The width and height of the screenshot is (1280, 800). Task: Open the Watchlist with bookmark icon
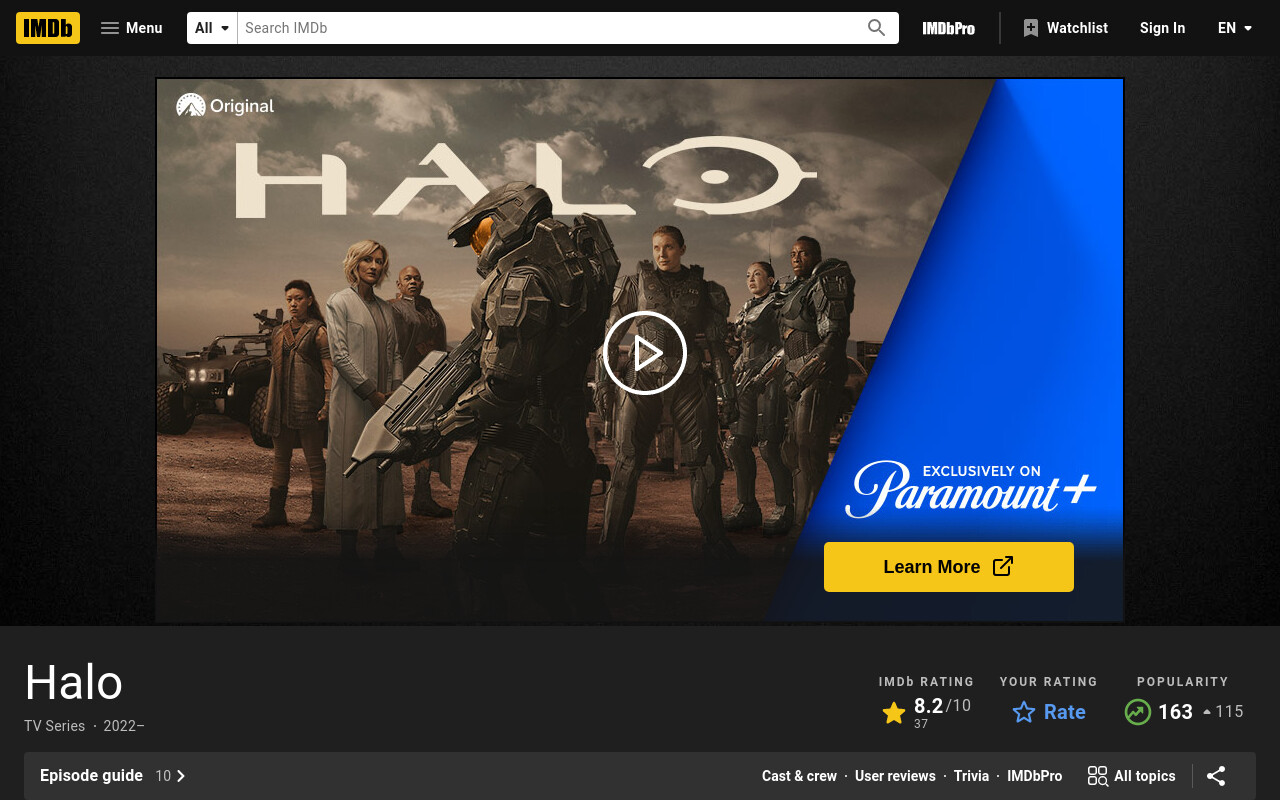click(1065, 28)
